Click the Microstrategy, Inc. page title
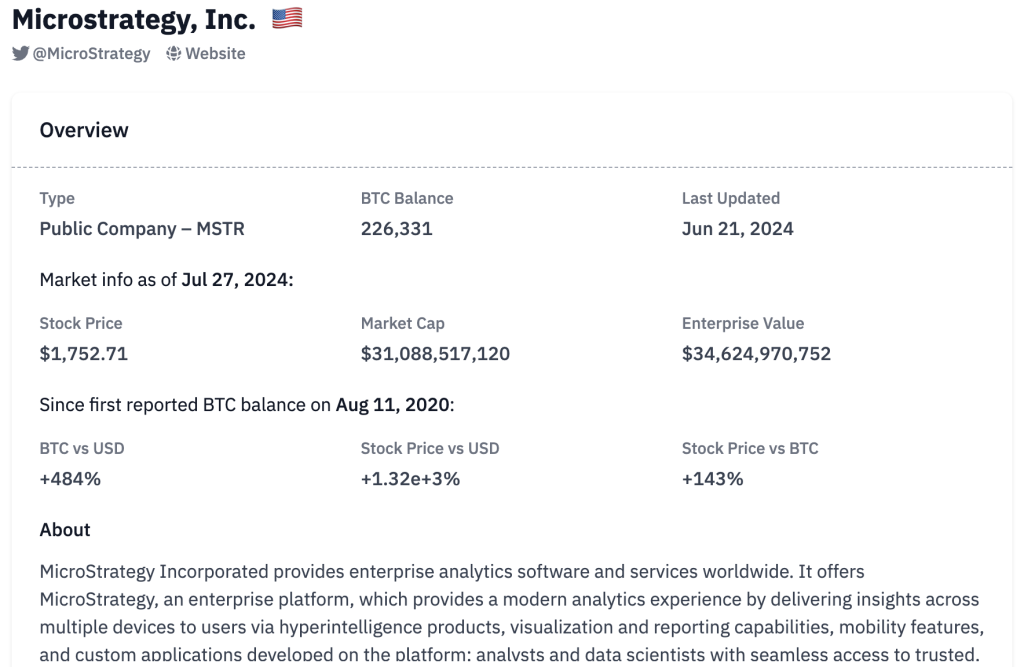The width and height of the screenshot is (1024, 667). tap(134, 19)
